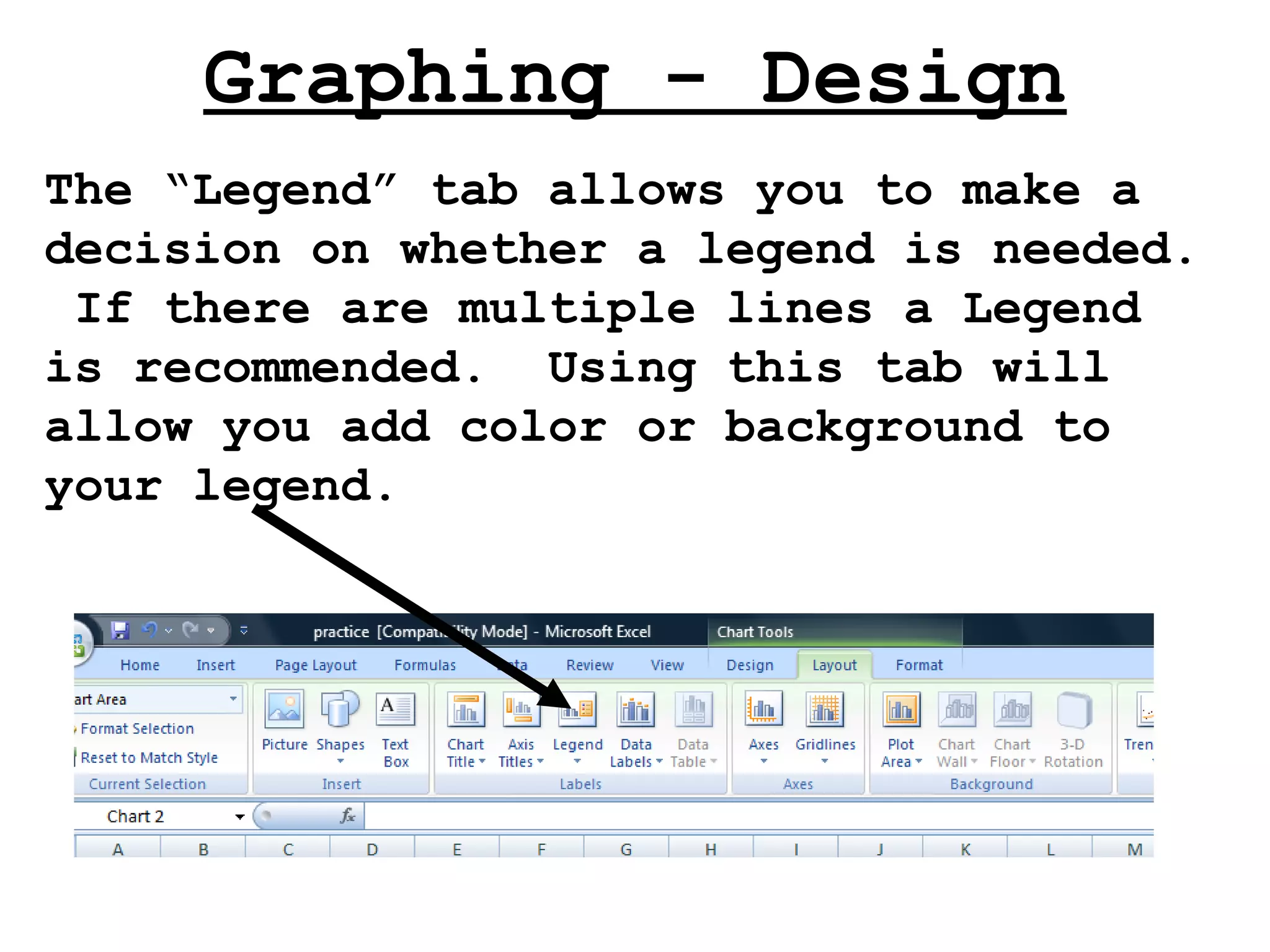Switch to the Home tab
Viewport: 1270px width, 952px height.
(x=140, y=665)
